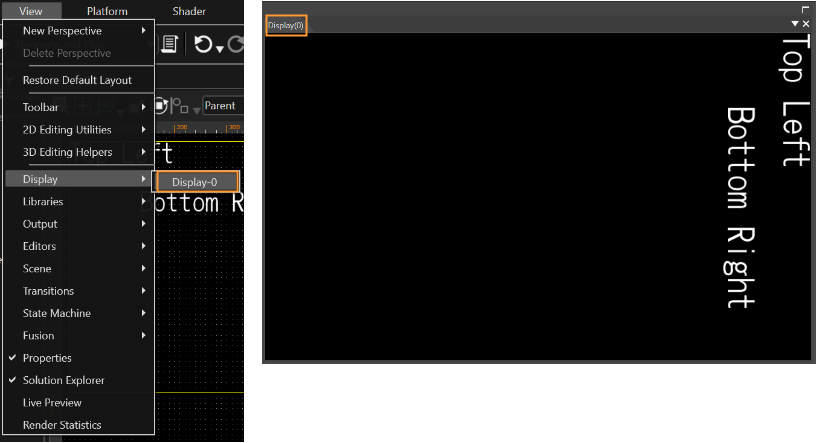Select the Display(0) tab

pos(286,26)
